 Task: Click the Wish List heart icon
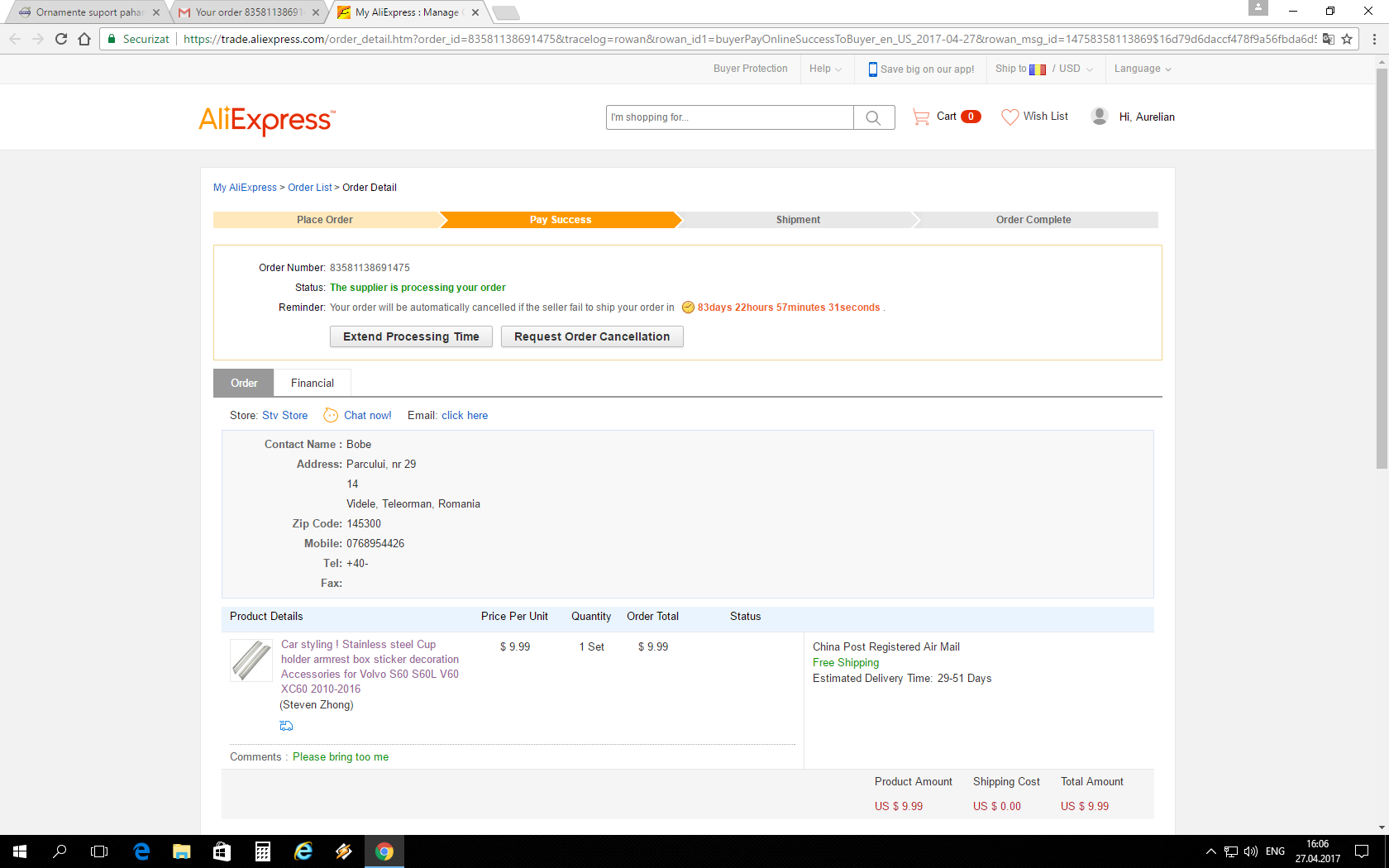click(1010, 117)
